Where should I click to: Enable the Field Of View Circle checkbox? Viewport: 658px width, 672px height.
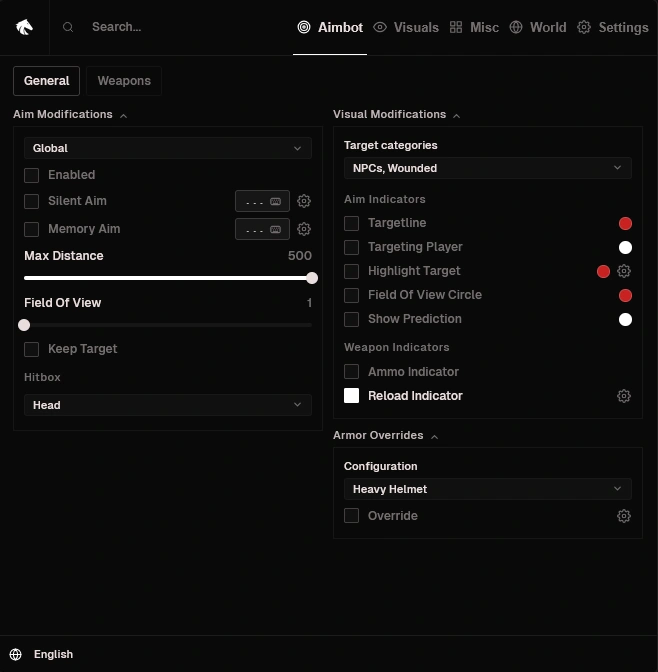352,295
